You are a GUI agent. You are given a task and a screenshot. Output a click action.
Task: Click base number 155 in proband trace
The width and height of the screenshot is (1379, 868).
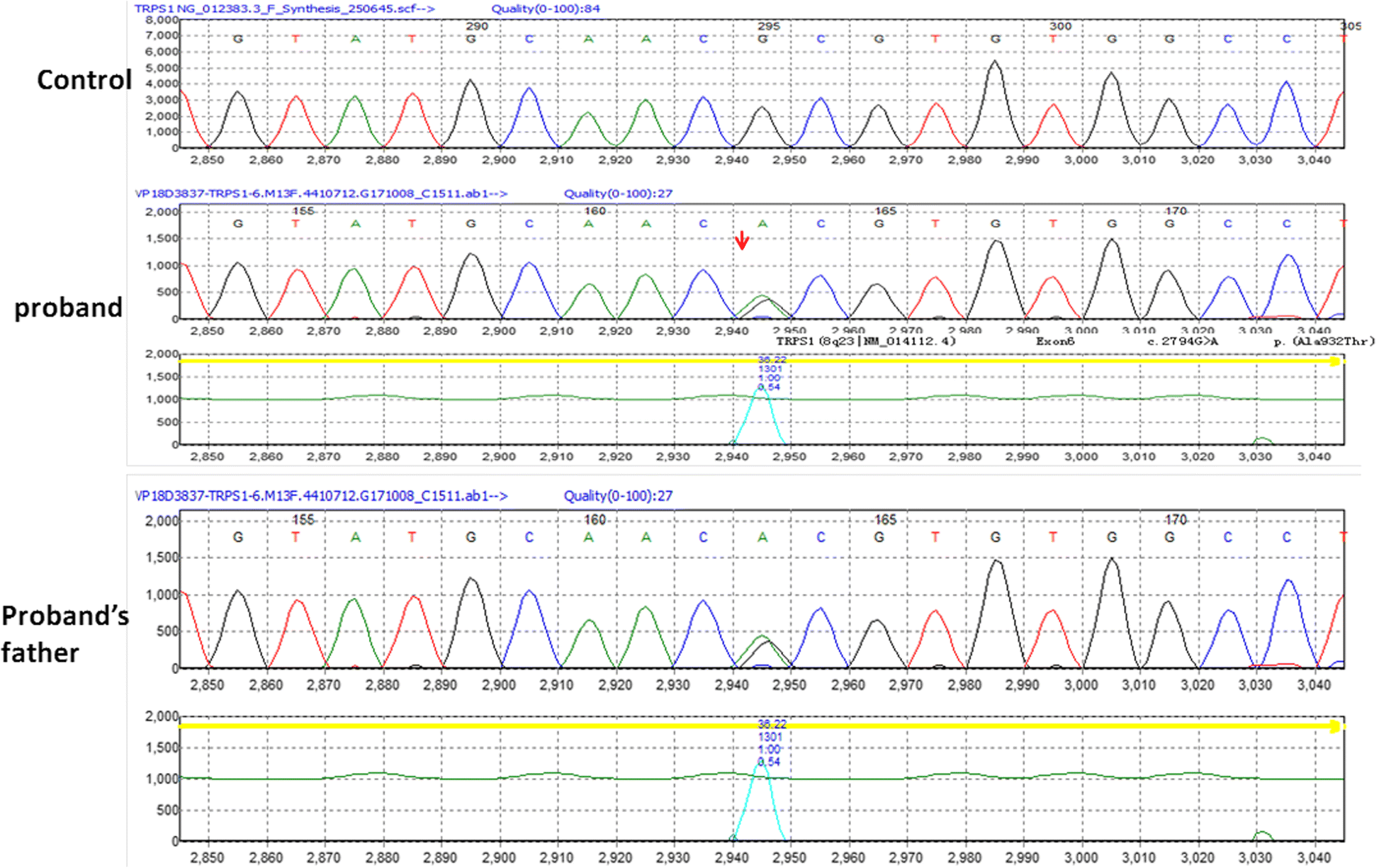303,211
